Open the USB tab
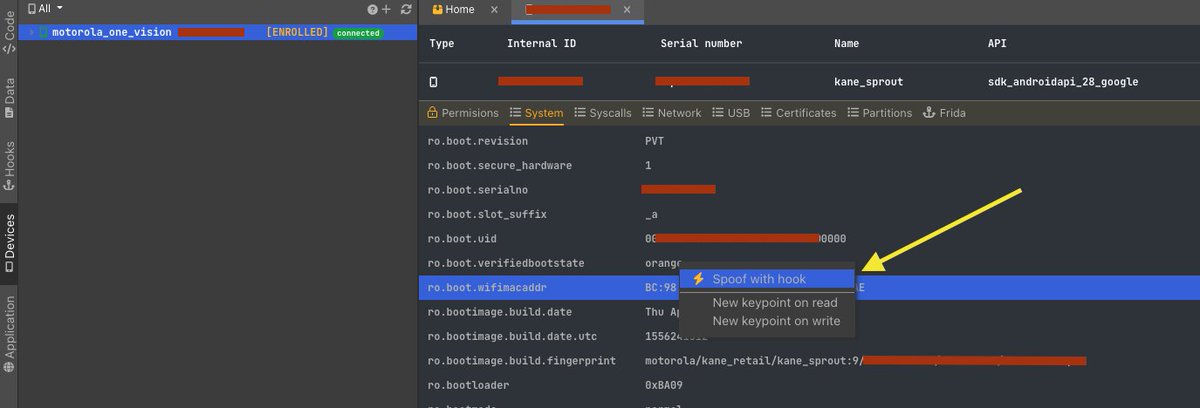 coord(730,113)
